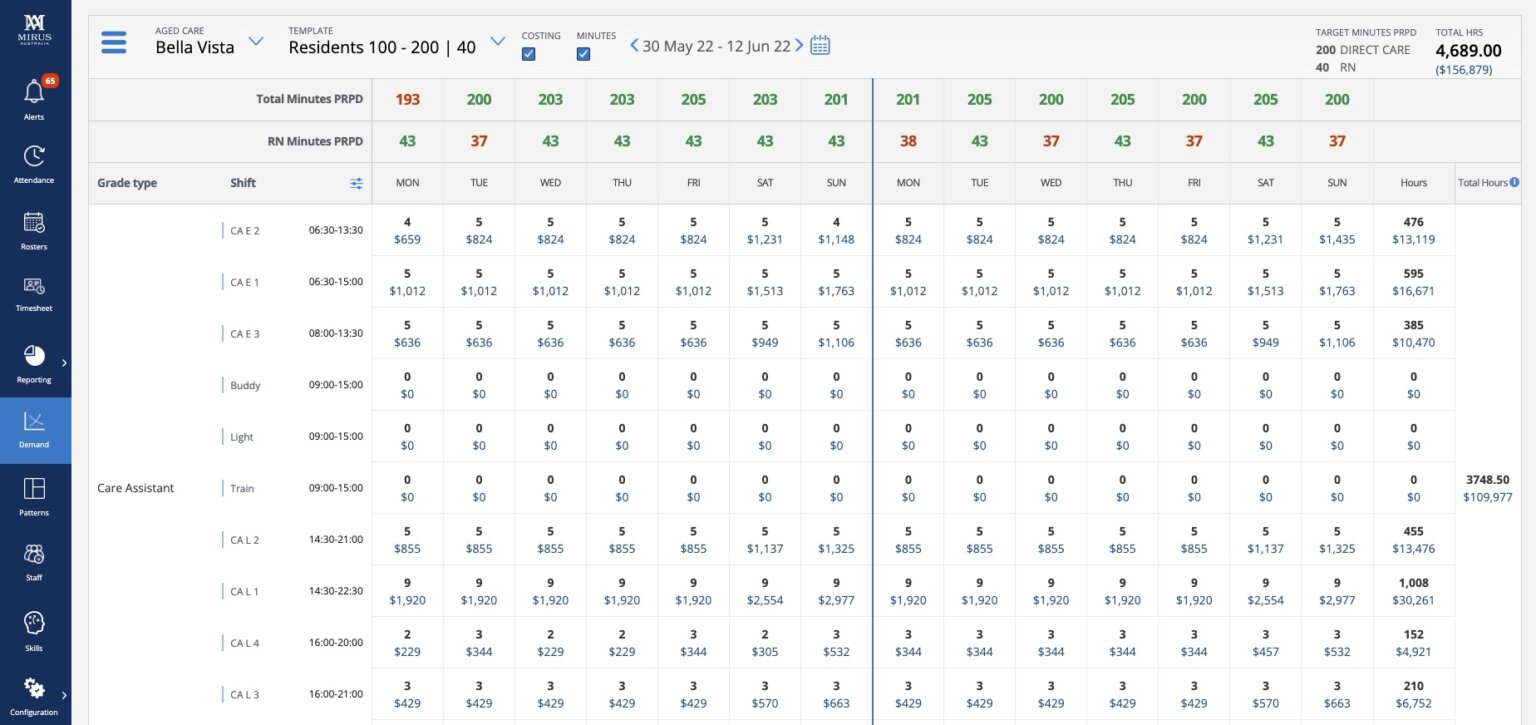Screen dimensions: 1536x725
Task: Go to Attendance in the sidebar
Action: click(34, 157)
